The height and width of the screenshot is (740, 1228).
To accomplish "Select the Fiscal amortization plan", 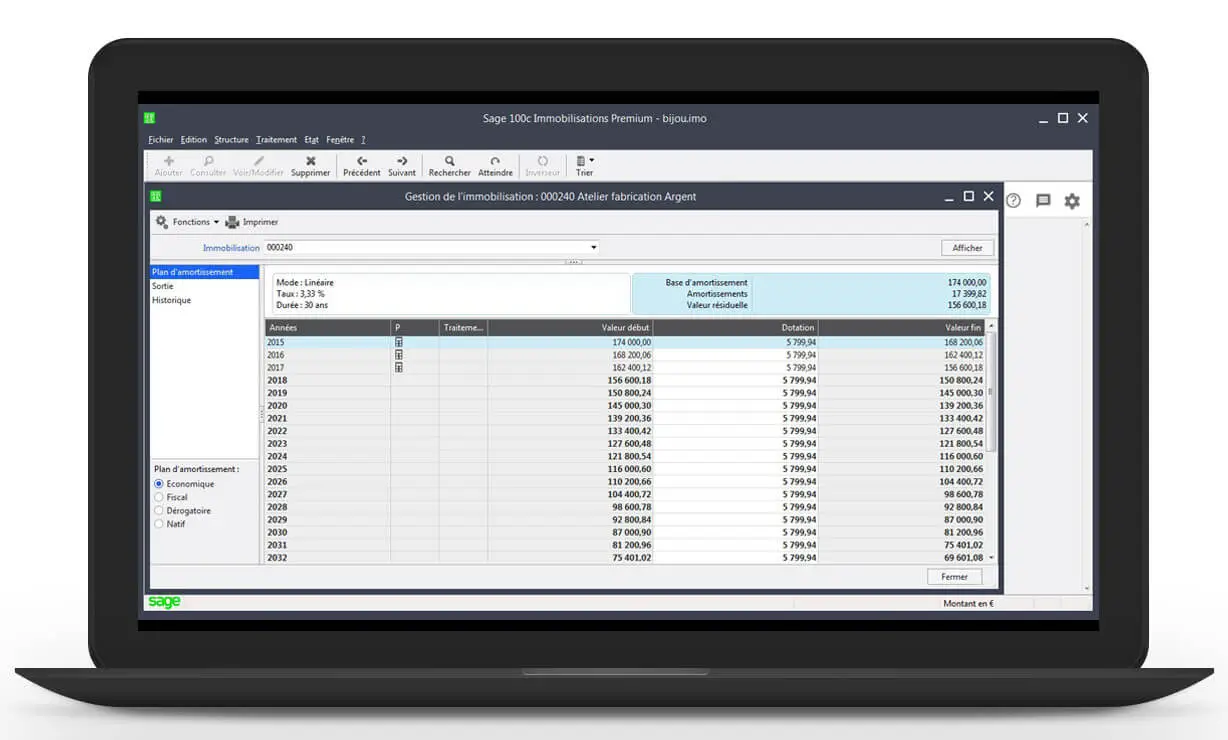I will [x=159, y=497].
